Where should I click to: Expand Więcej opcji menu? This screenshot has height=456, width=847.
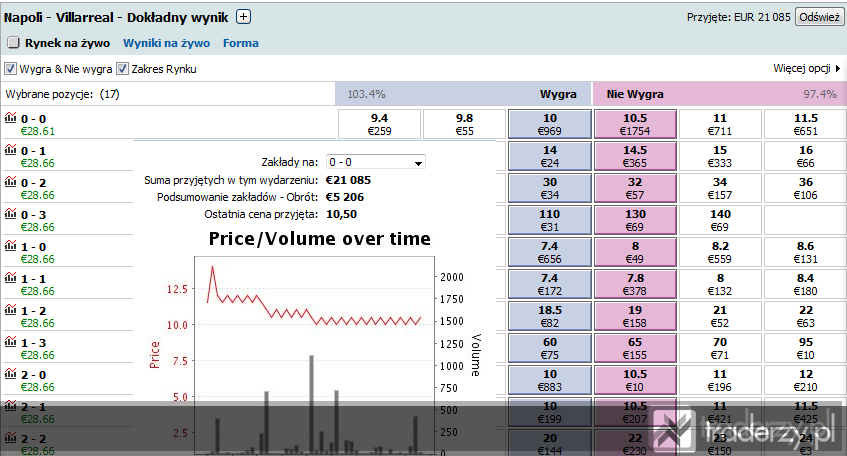click(x=807, y=68)
